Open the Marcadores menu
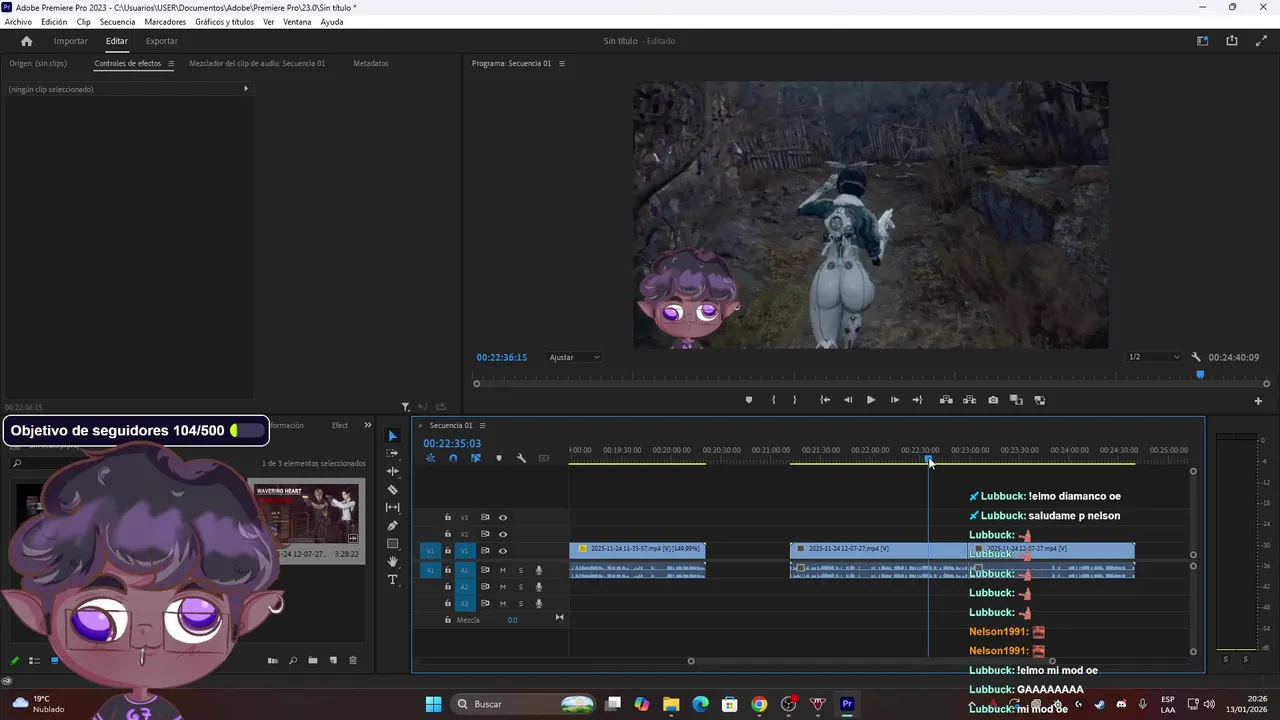The height and width of the screenshot is (720, 1280). point(165,22)
